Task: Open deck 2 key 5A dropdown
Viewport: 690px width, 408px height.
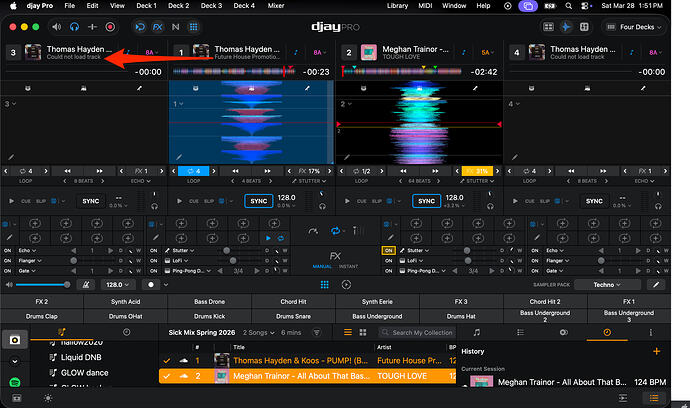Action: click(487, 52)
